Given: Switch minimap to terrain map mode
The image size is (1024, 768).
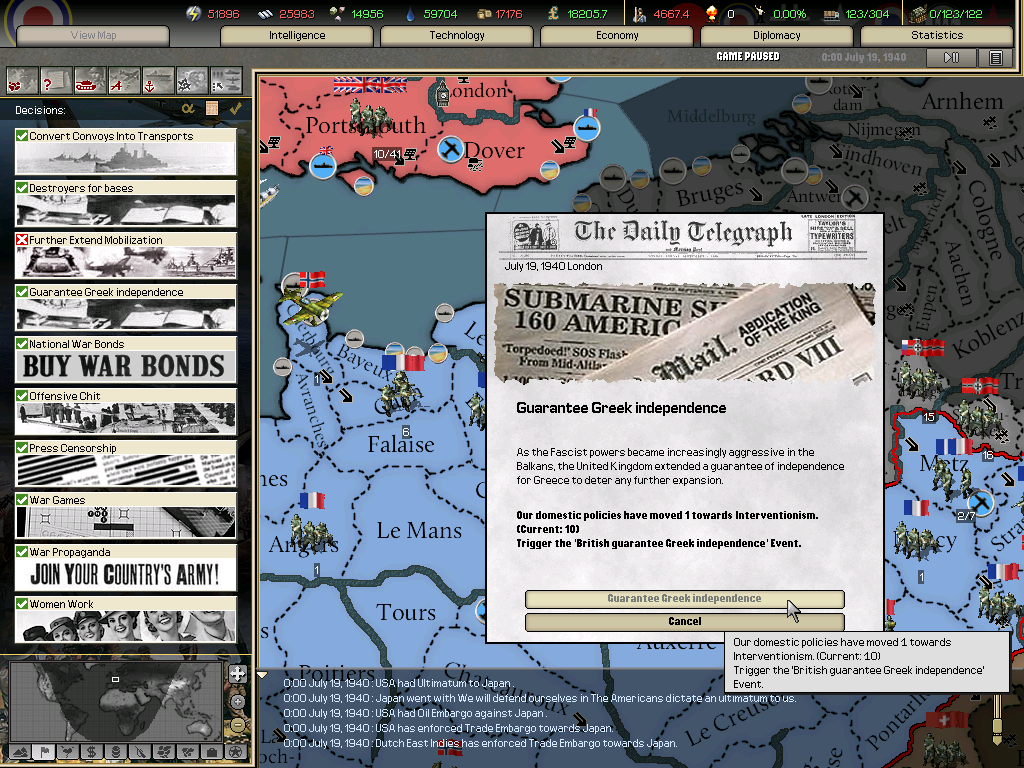Looking at the screenshot, I should coord(20,752).
